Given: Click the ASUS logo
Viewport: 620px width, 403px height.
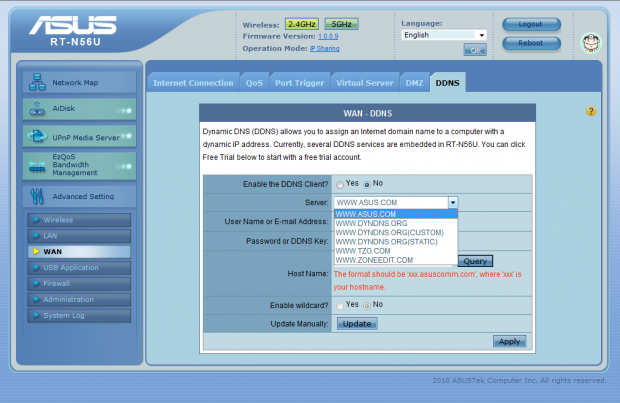Looking at the screenshot, I should [73, 25].
